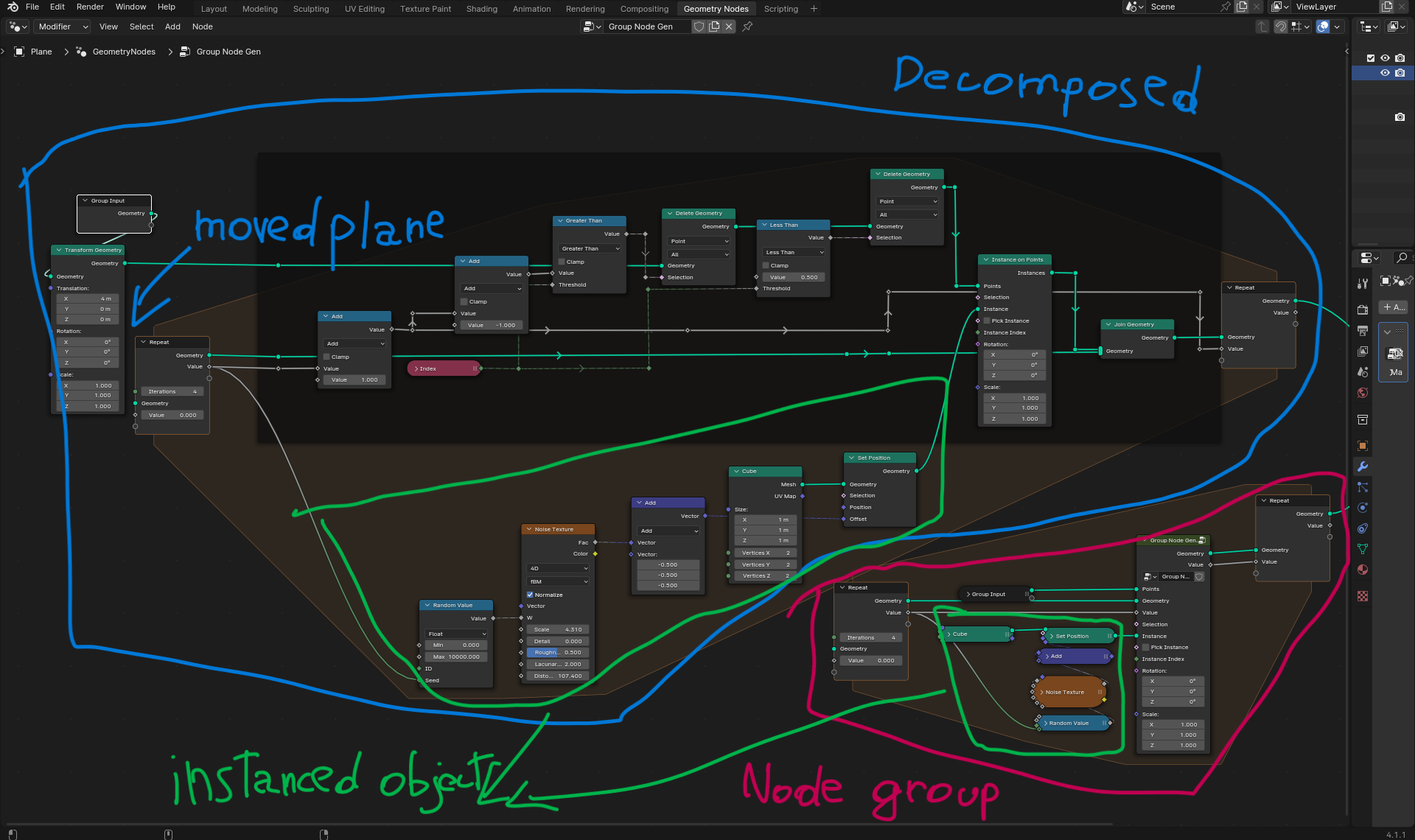The height and width of the screenshot is (840, 1415).
Task: Click the properties search magnifier field
Action: coord(1402,258)
